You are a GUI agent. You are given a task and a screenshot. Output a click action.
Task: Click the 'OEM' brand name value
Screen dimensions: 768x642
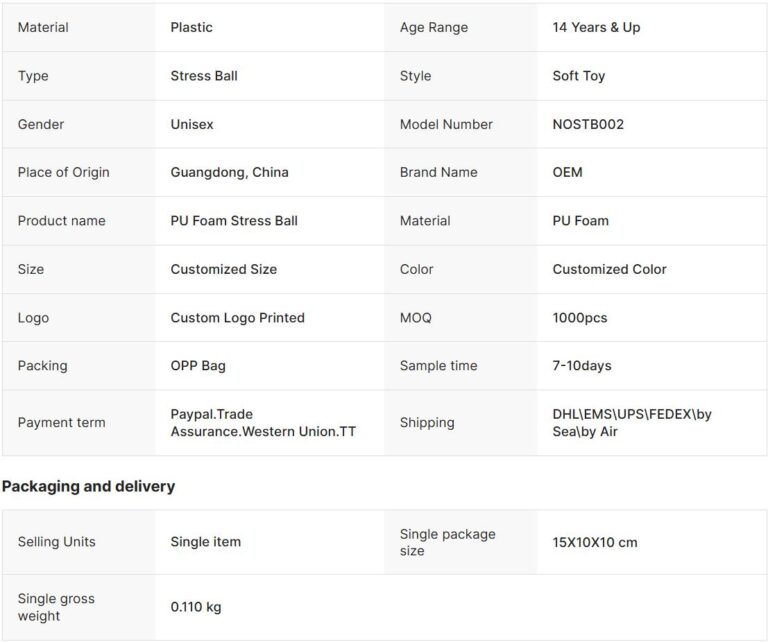click(x=567, y=172)
